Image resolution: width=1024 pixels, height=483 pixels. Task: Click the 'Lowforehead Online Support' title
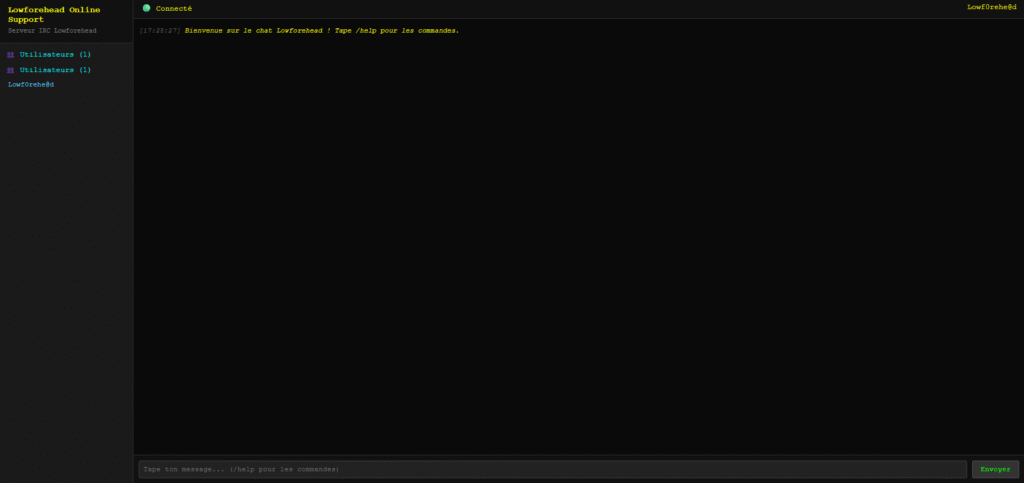54,14
